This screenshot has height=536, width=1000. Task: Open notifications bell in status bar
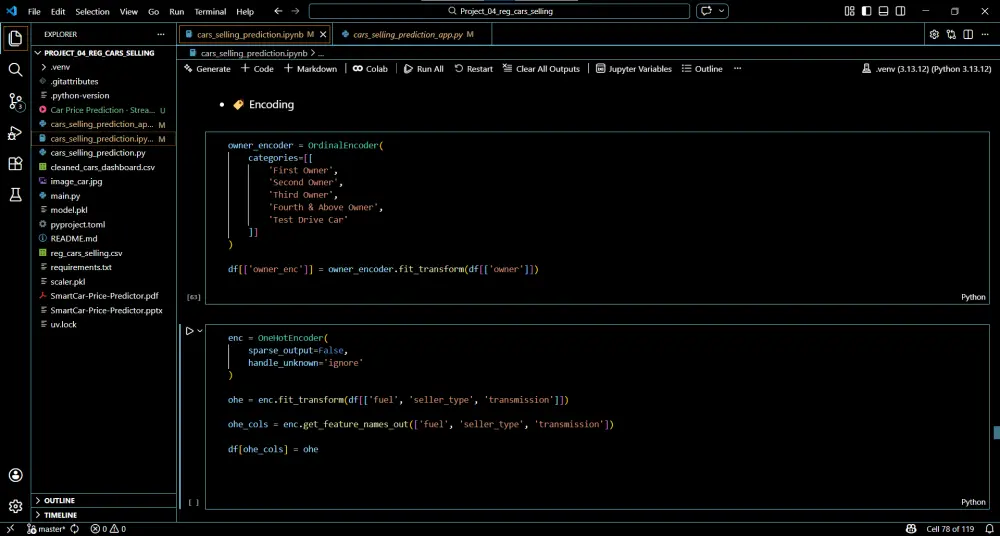click(987, 529)
